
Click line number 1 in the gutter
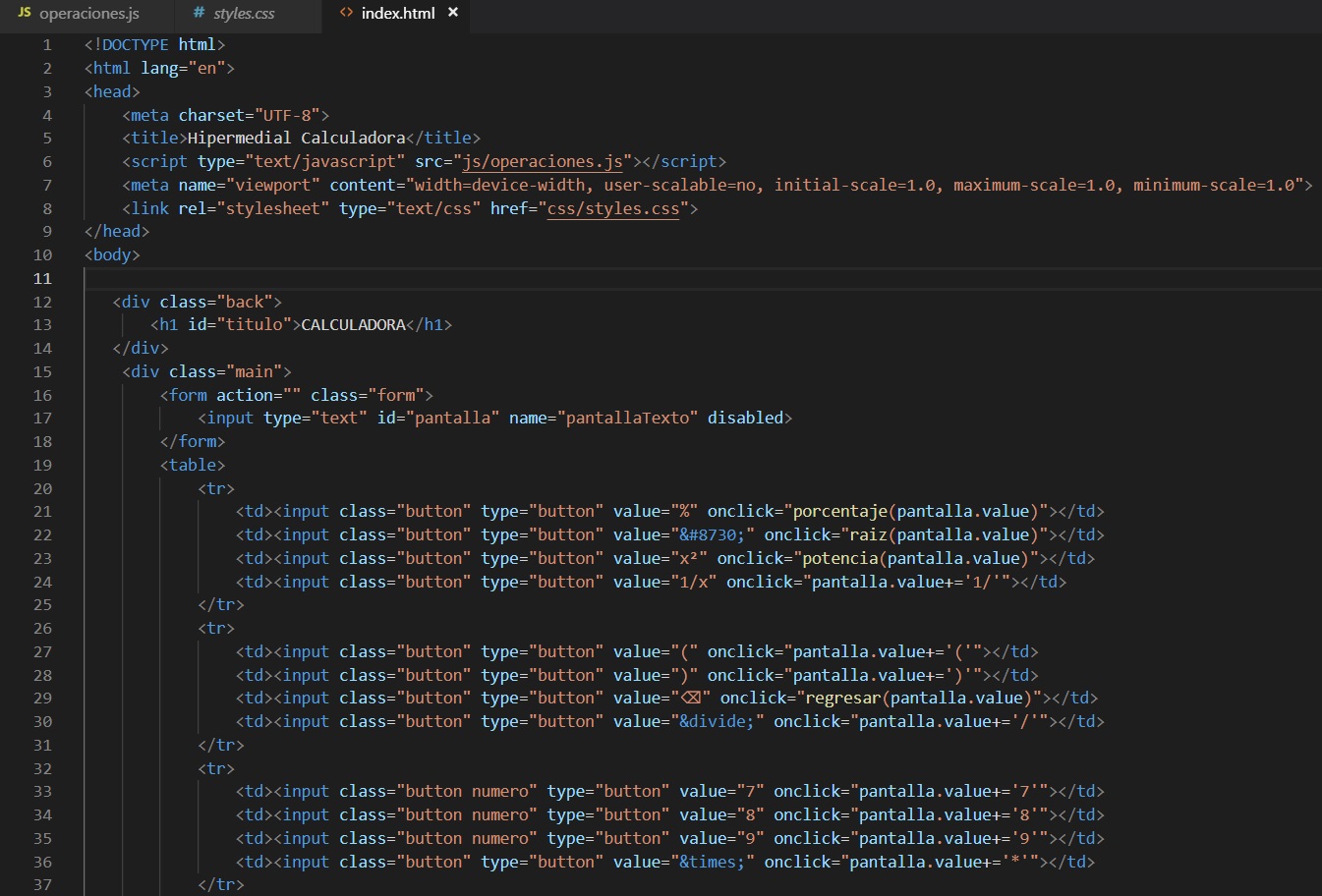click(x=46, y=44)
